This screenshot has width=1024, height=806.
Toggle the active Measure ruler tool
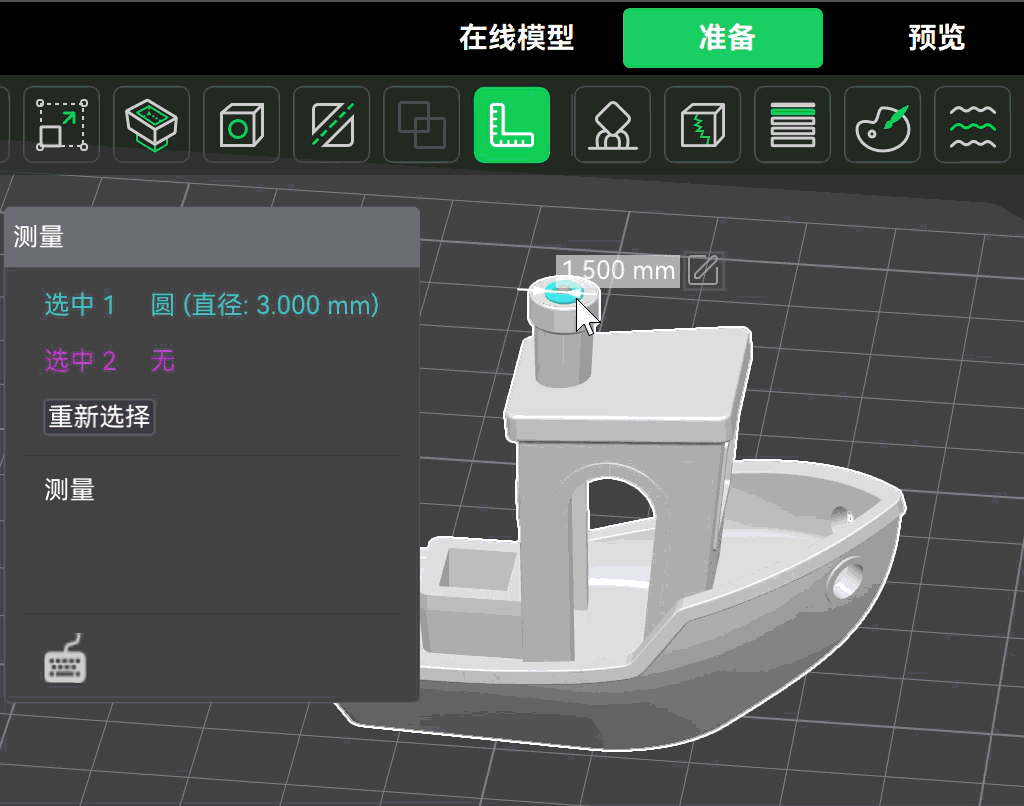click(511, 125)
